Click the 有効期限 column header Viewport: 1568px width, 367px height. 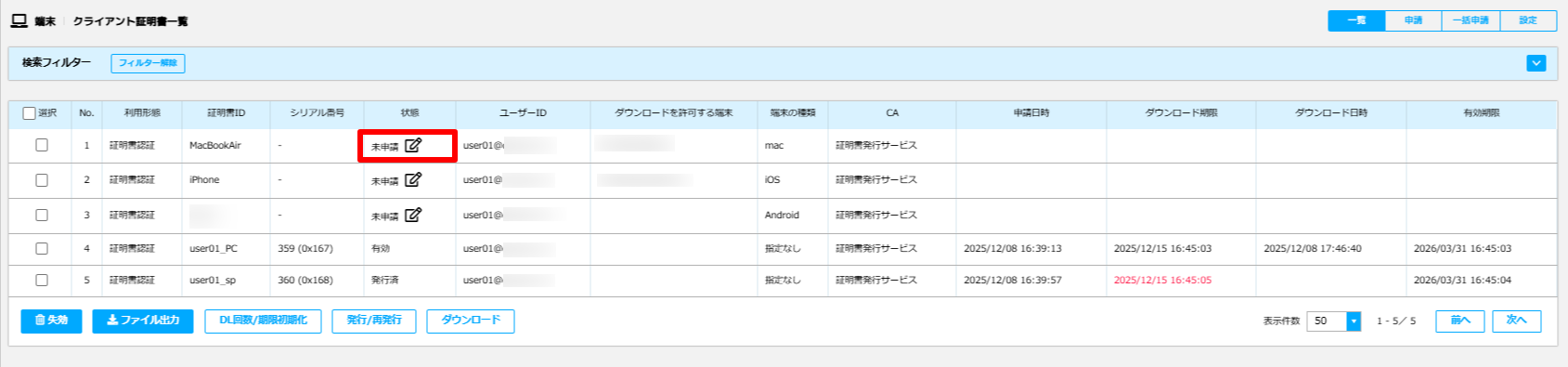1482,113
